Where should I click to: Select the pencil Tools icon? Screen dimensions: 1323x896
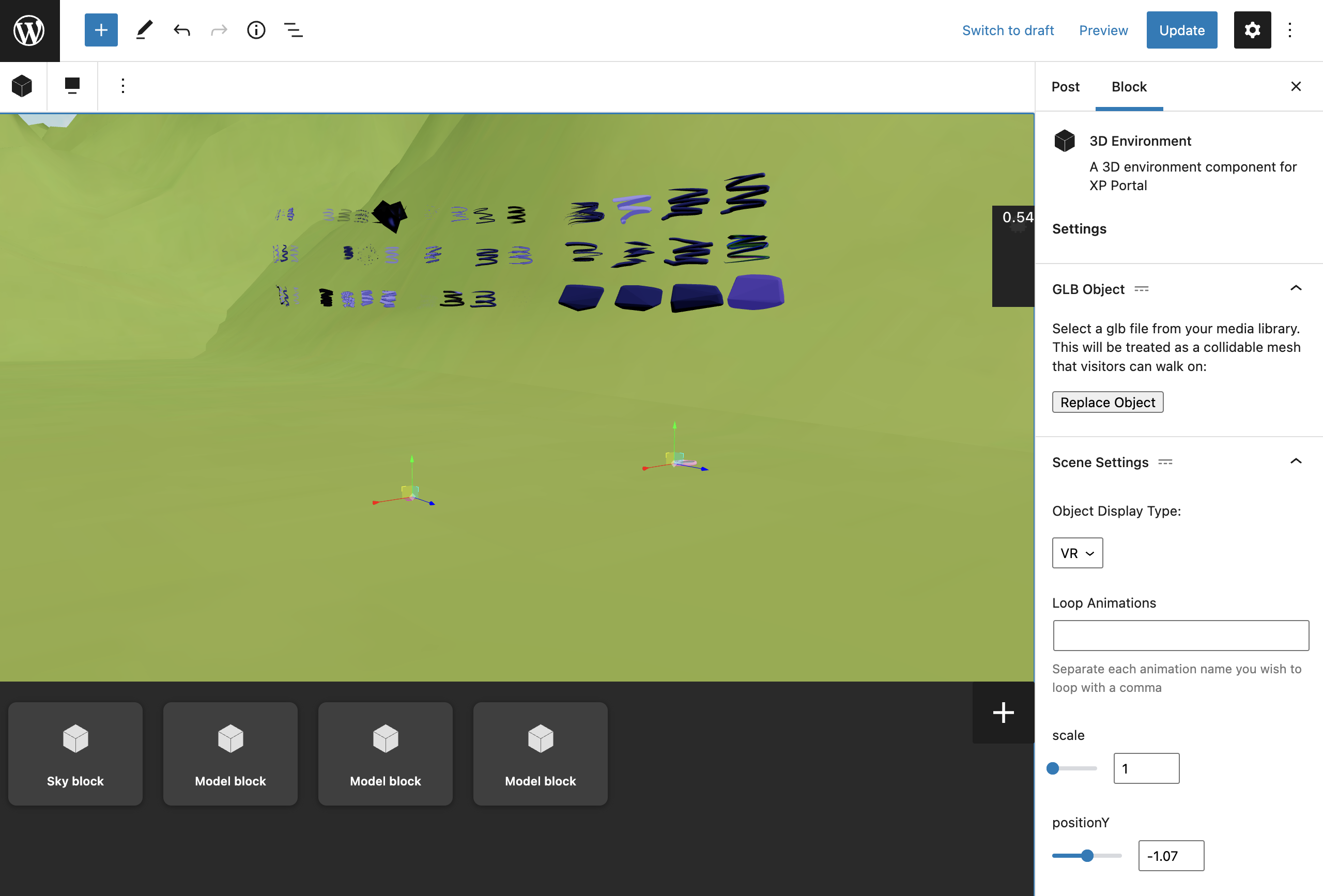144,30
